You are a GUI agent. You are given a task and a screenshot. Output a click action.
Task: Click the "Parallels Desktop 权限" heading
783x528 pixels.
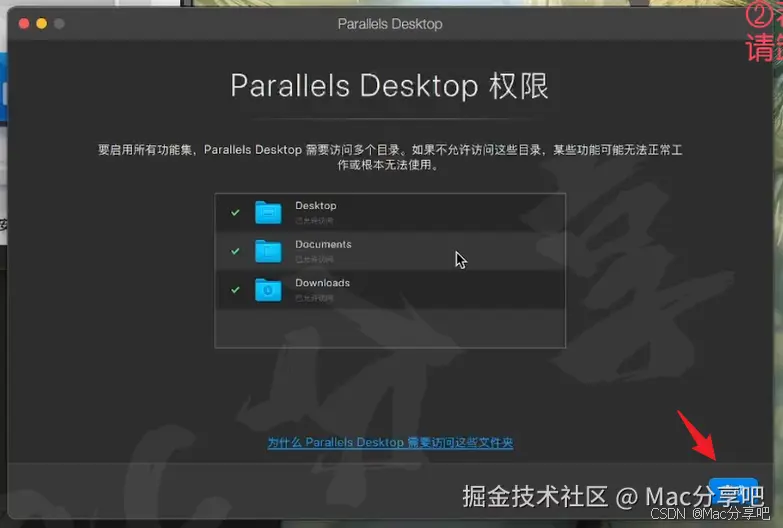pos(390,86)
